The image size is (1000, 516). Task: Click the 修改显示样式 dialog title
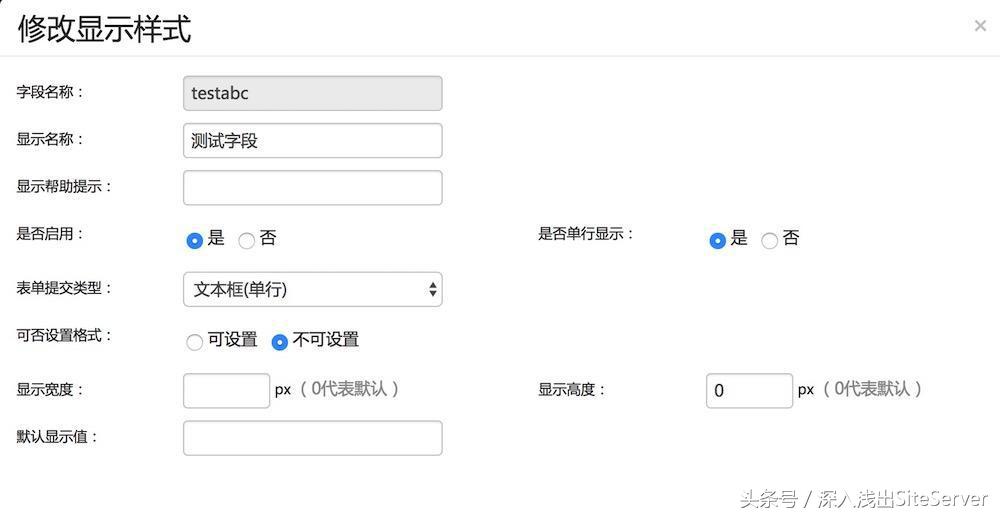coord(105,29)
